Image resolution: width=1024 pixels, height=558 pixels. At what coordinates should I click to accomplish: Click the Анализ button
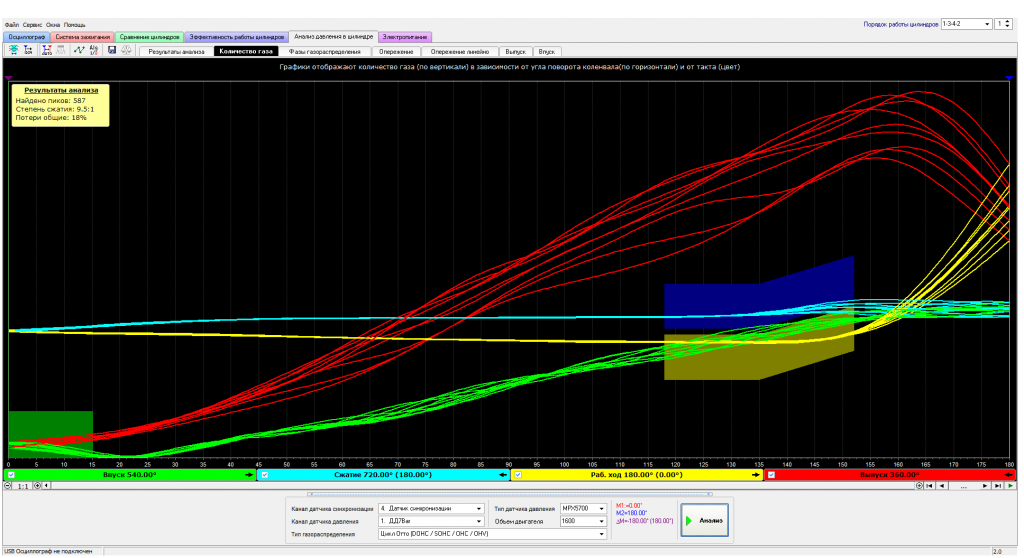coord(705,521)
